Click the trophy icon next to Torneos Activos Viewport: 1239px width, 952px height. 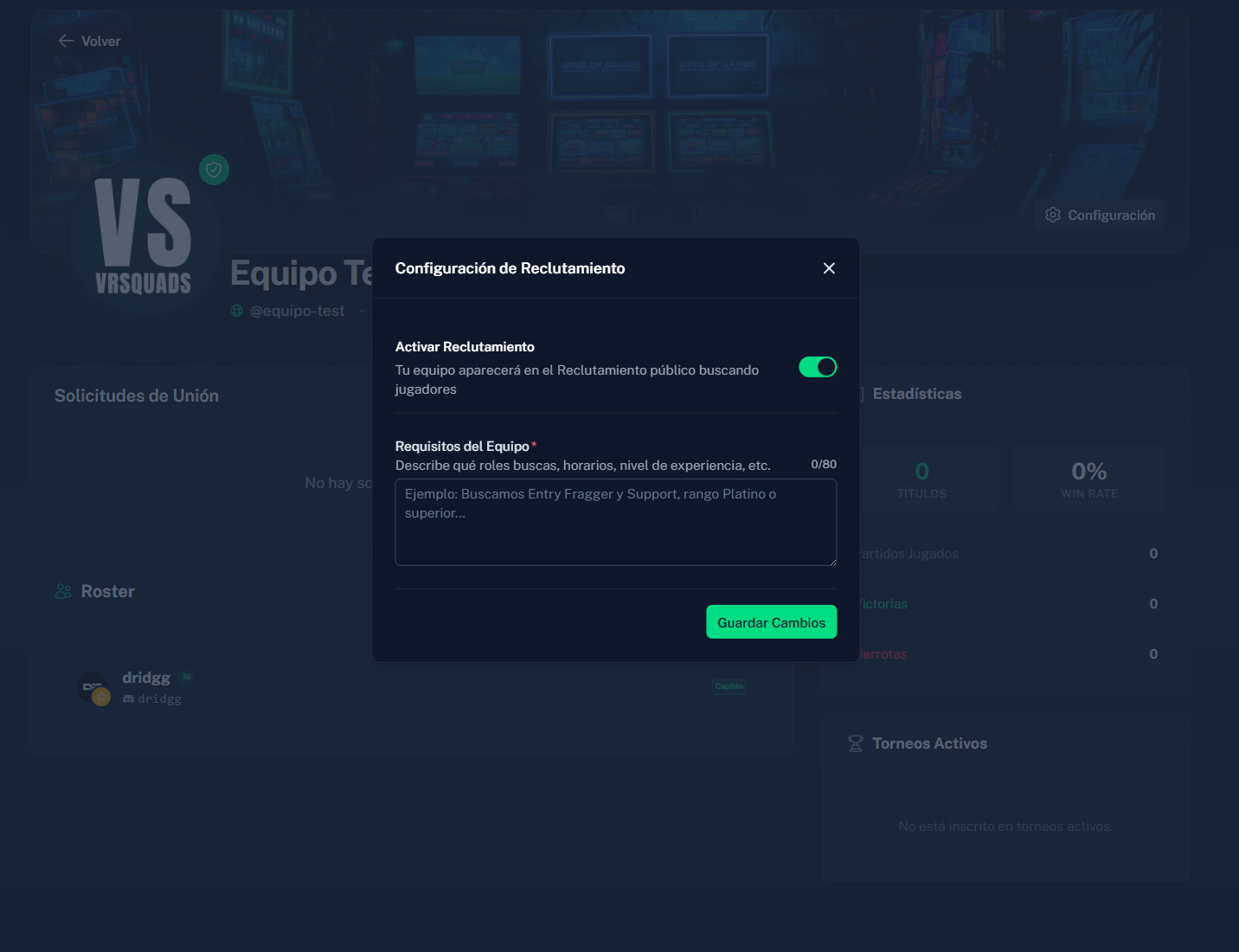855,743
